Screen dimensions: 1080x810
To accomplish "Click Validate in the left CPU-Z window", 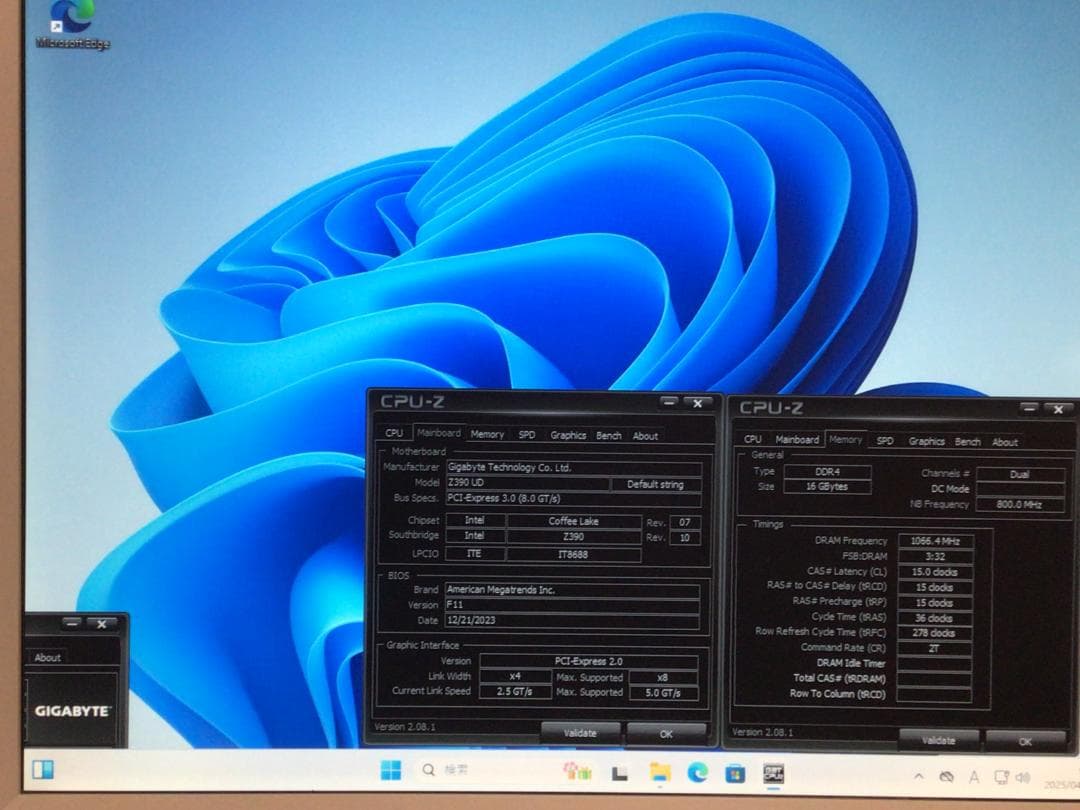I will pyautogui.click(x=581, y=733).
